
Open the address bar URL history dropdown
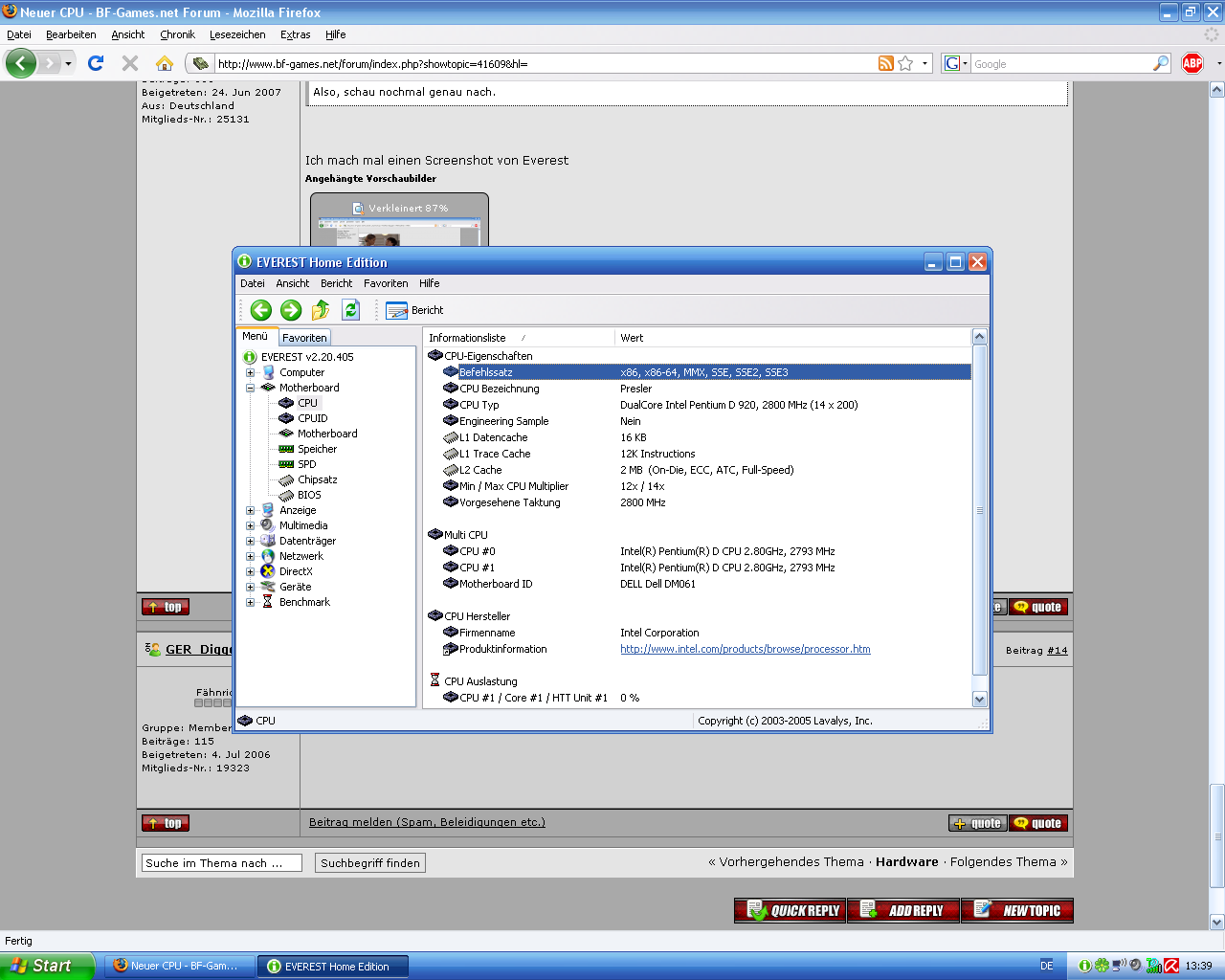pos(924,63)
